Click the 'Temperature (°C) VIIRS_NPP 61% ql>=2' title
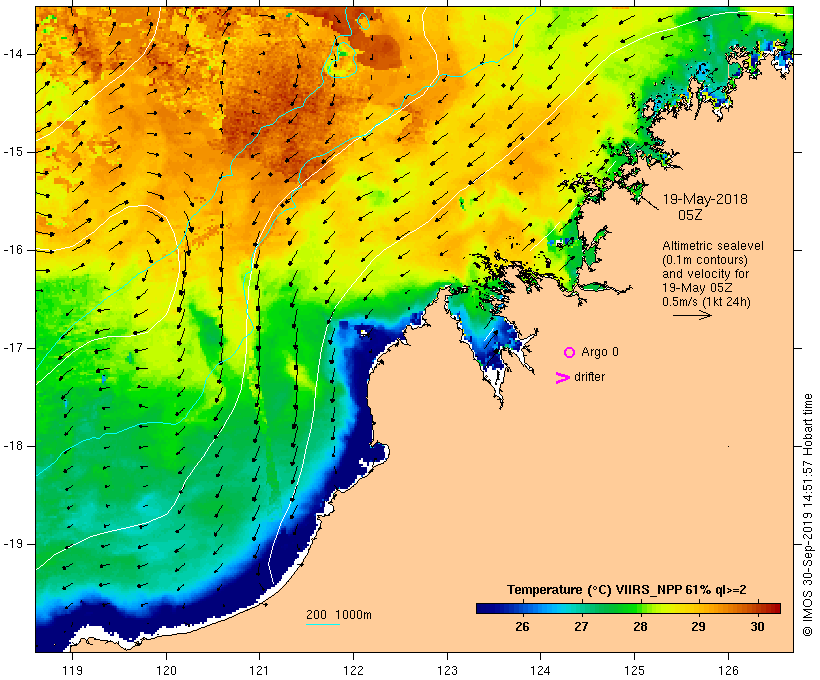The height and width of the screenshot is (680, 820). click(x=627, y=590)
